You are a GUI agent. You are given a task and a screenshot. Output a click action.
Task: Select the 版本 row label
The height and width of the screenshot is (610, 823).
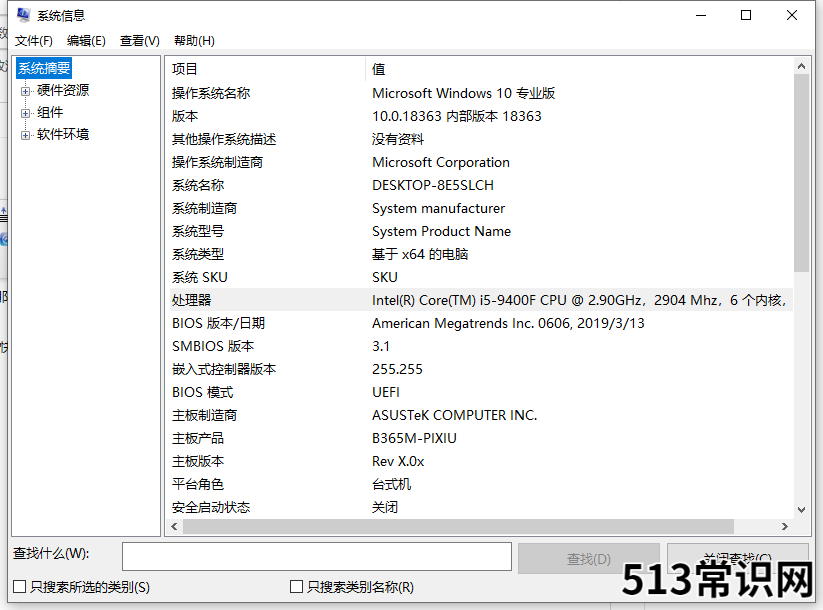pyautogui.click(x=185, y=117)
